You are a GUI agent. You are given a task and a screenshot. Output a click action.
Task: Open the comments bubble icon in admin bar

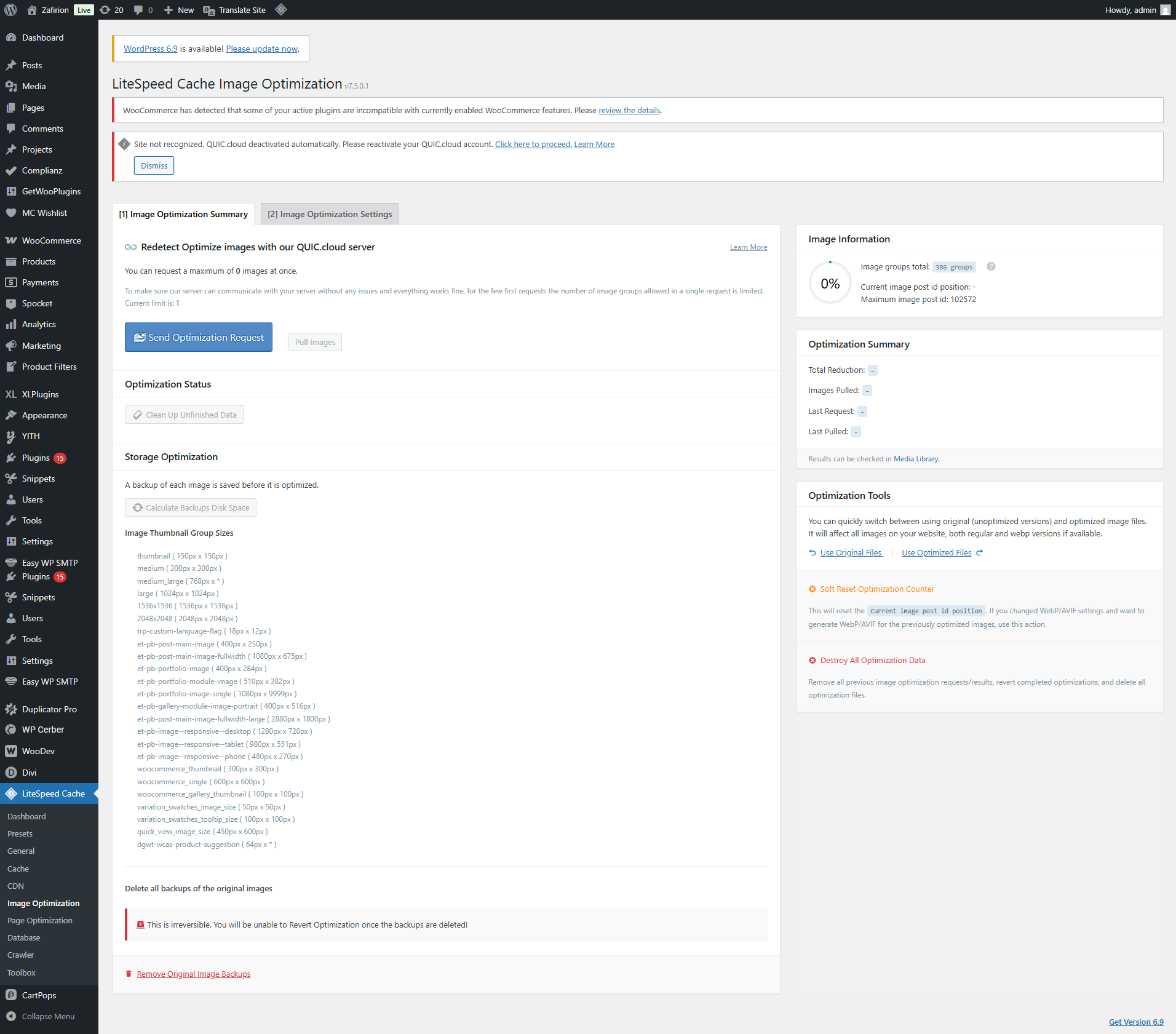point(143,10)
